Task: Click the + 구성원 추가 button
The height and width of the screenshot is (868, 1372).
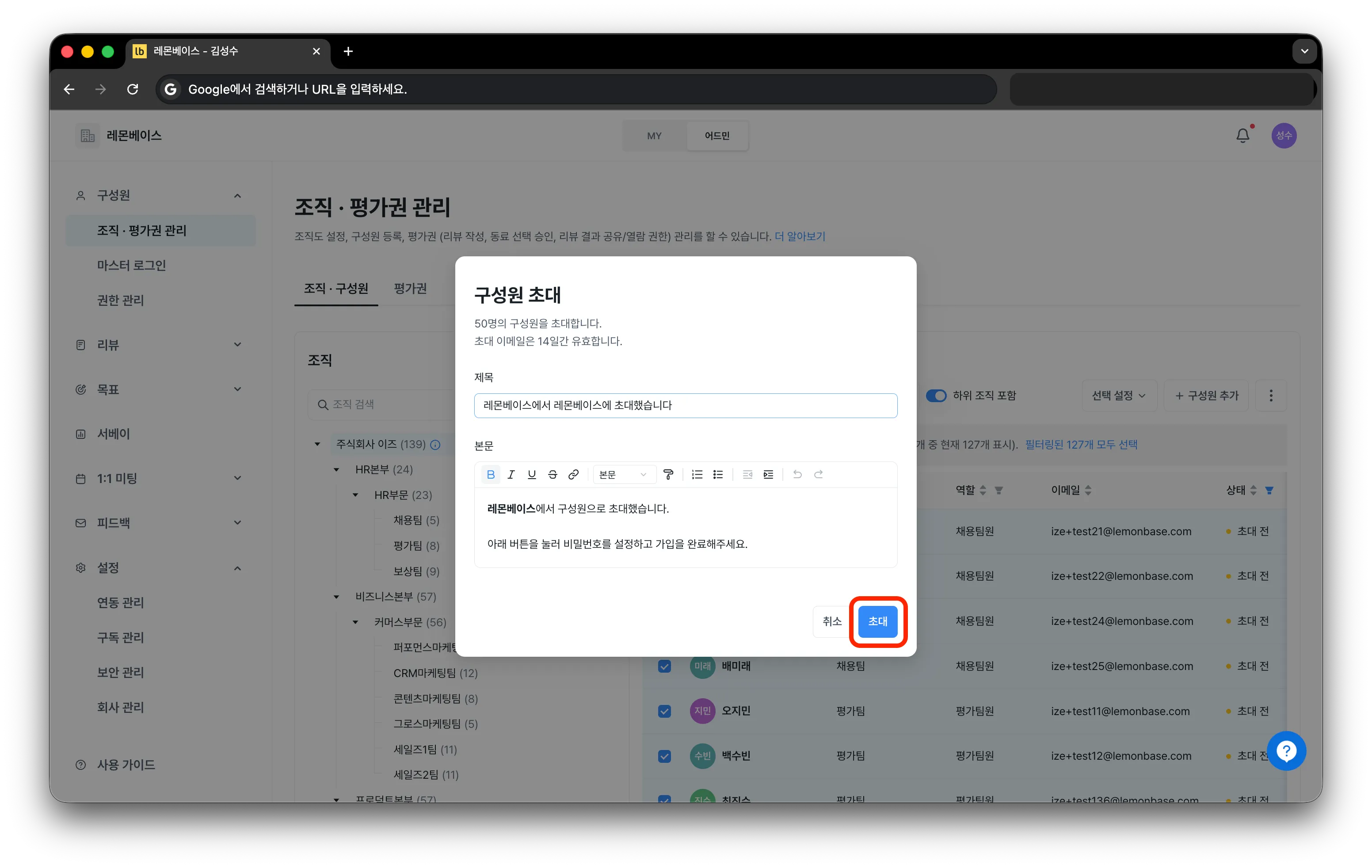Action: [1207, 395]
